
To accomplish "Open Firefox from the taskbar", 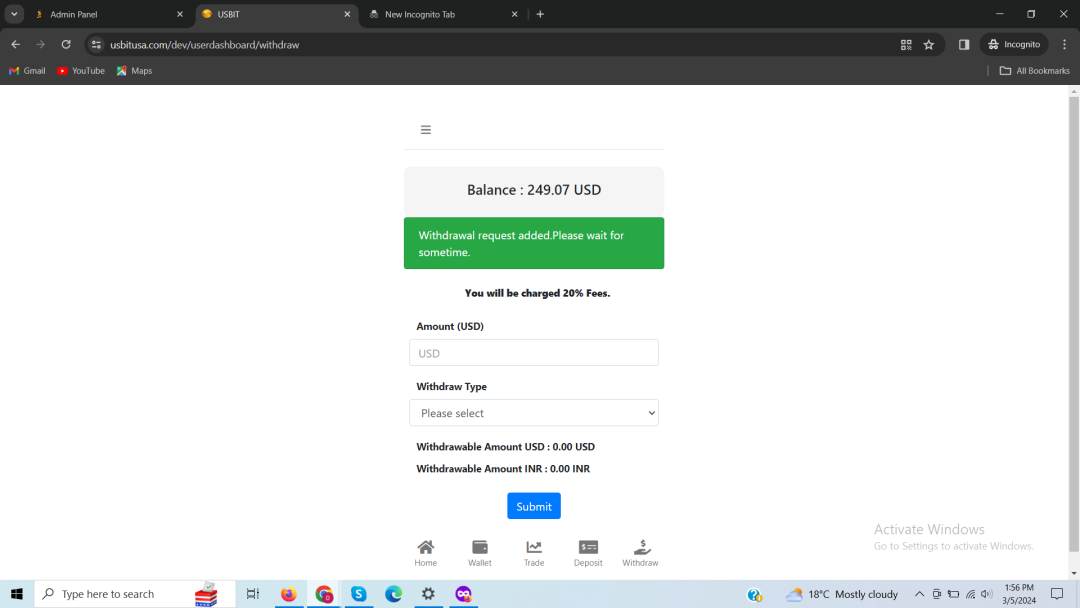I will (x=289, y=594).
